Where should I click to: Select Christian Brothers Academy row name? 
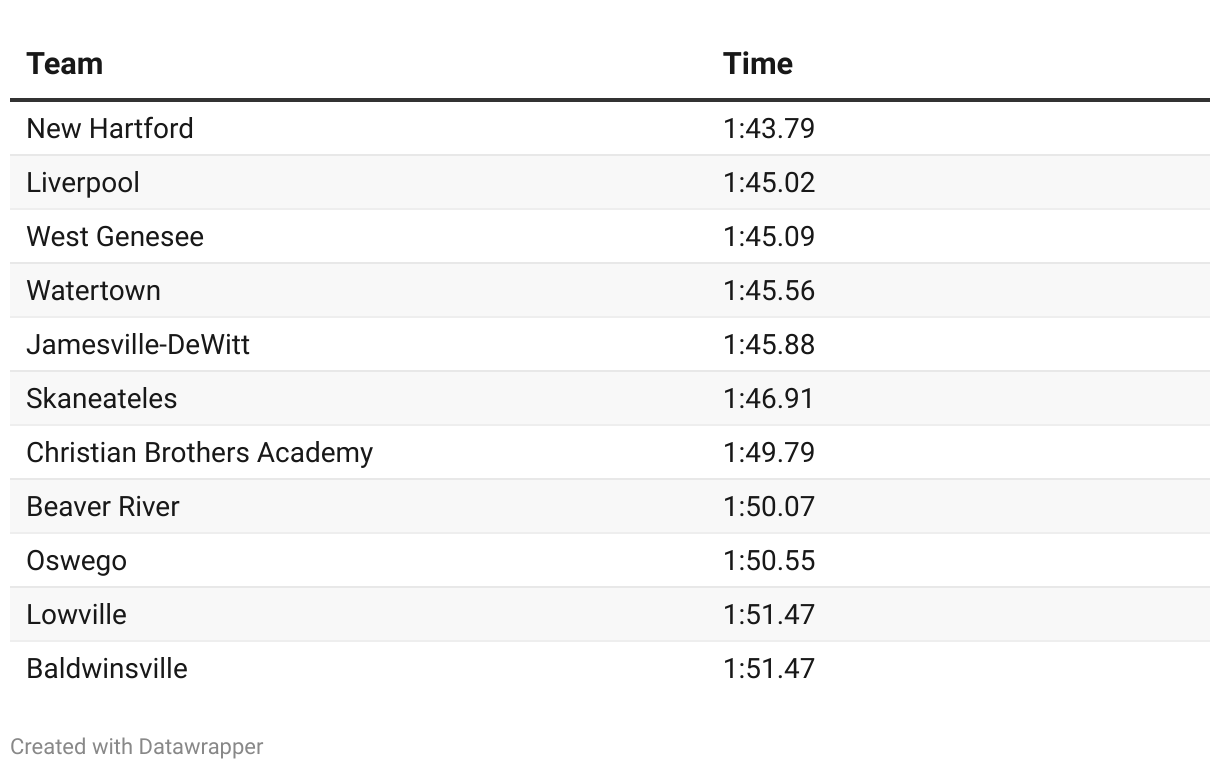(x=199, y=453)
